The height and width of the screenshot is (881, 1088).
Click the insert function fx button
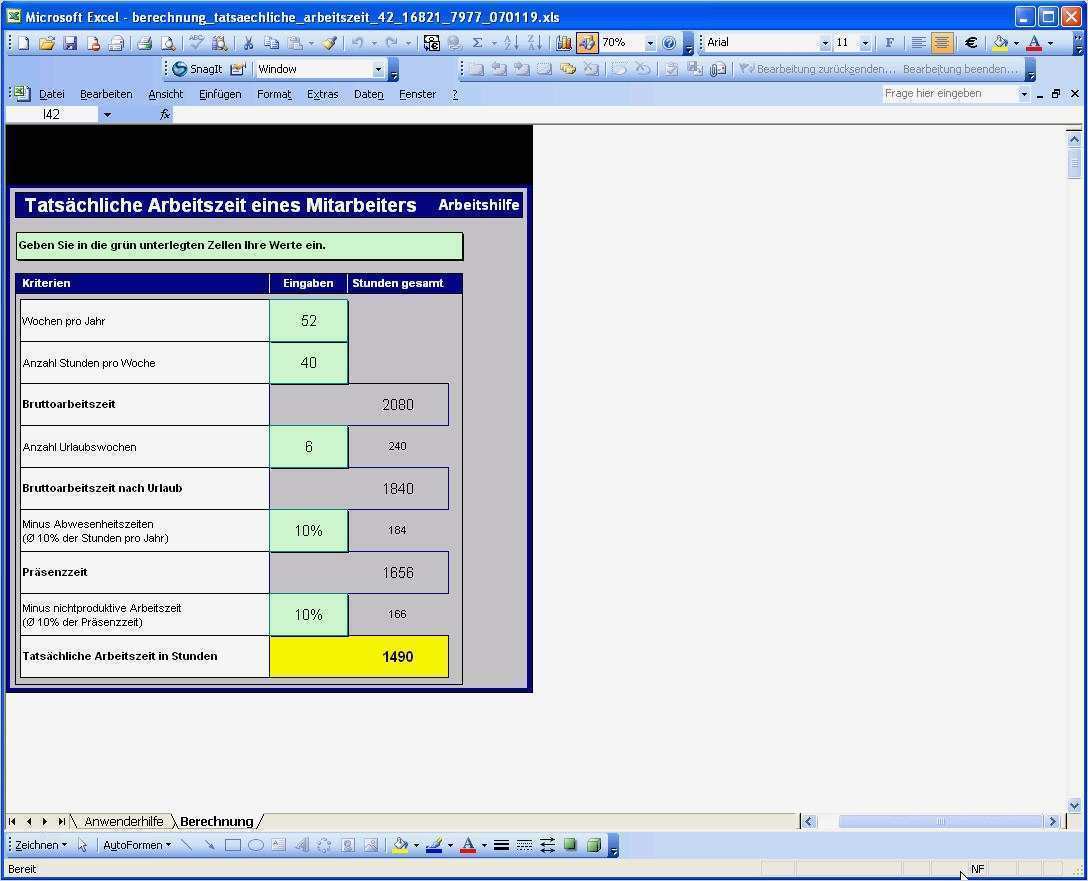164,114
